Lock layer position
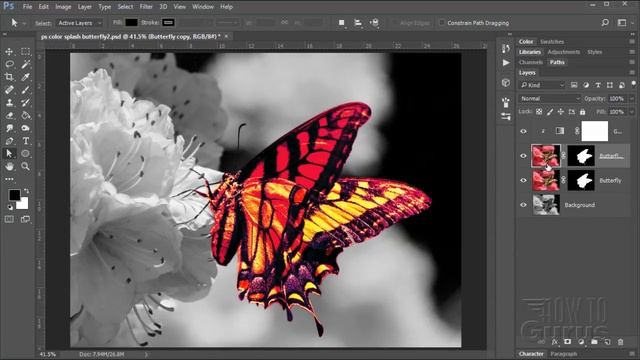This screenshot has width=640, height=360. (x=561, y=112)
